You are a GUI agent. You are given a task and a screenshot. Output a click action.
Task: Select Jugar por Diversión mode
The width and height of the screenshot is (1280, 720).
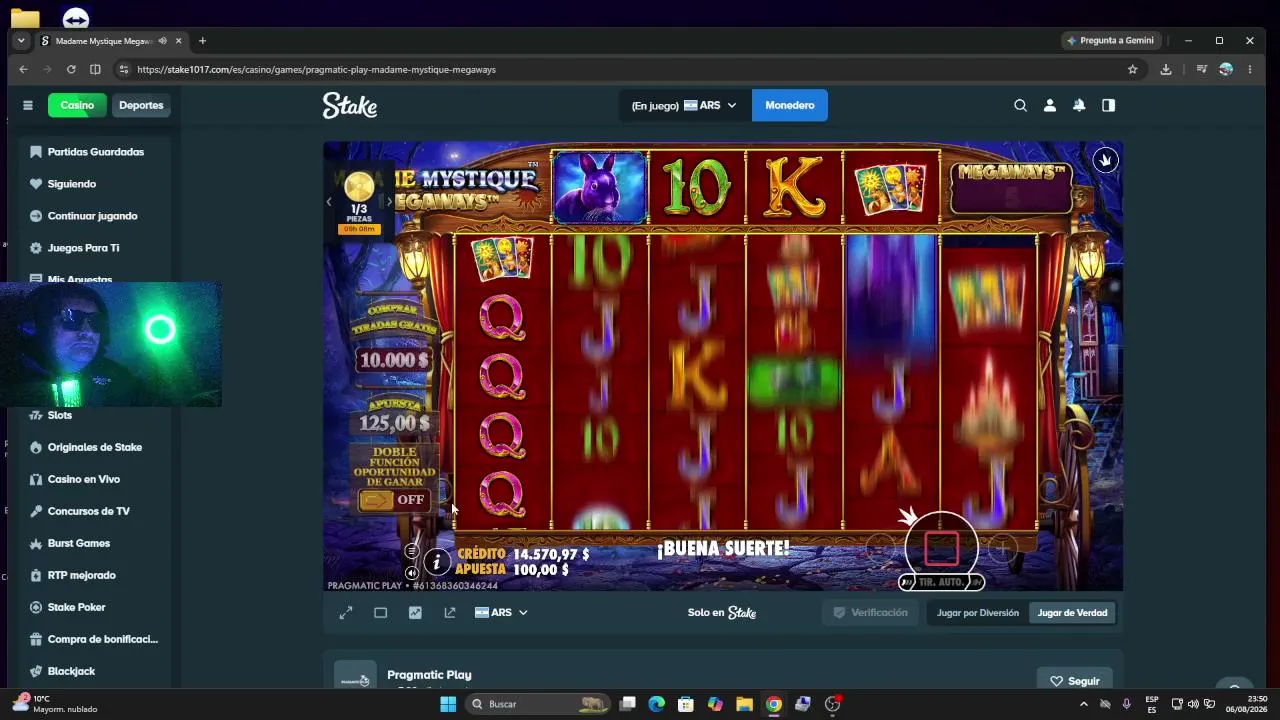[978, 613]
